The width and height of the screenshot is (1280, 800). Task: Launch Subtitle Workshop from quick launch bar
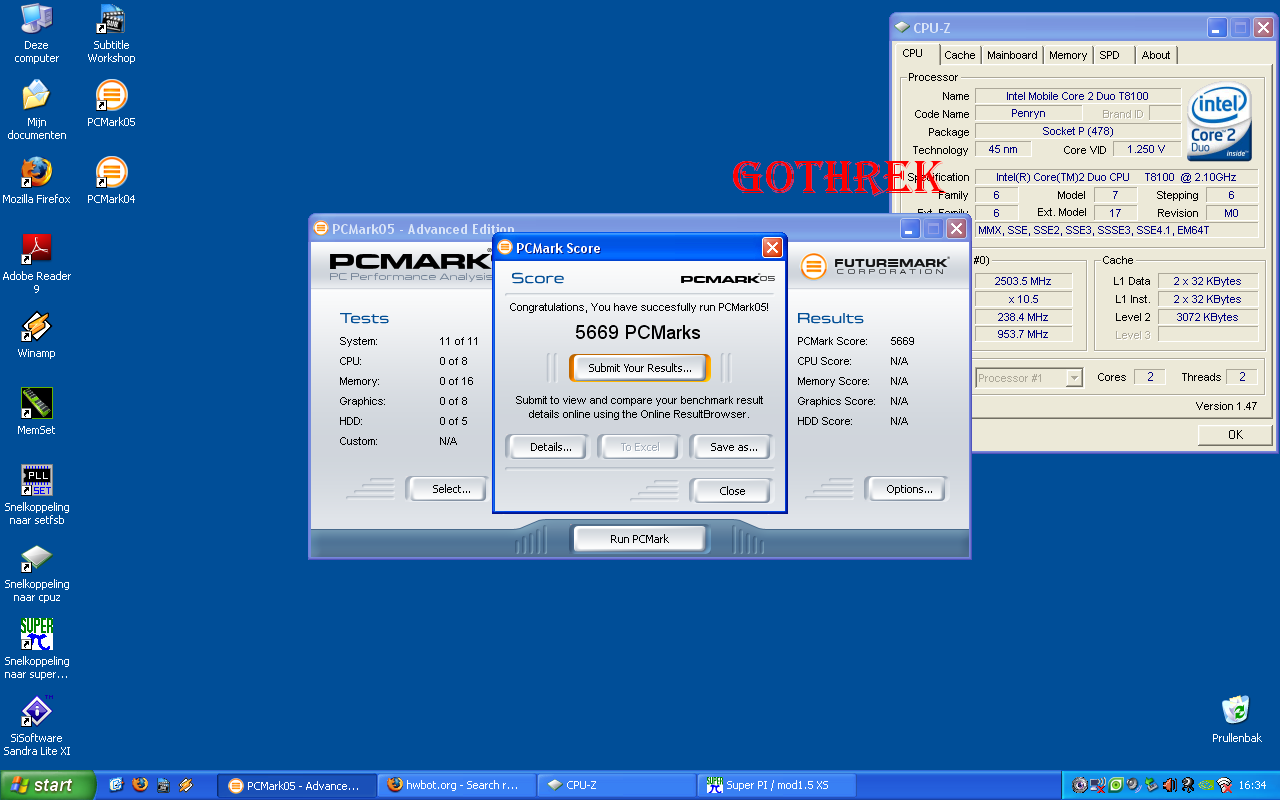click(163, 786)
